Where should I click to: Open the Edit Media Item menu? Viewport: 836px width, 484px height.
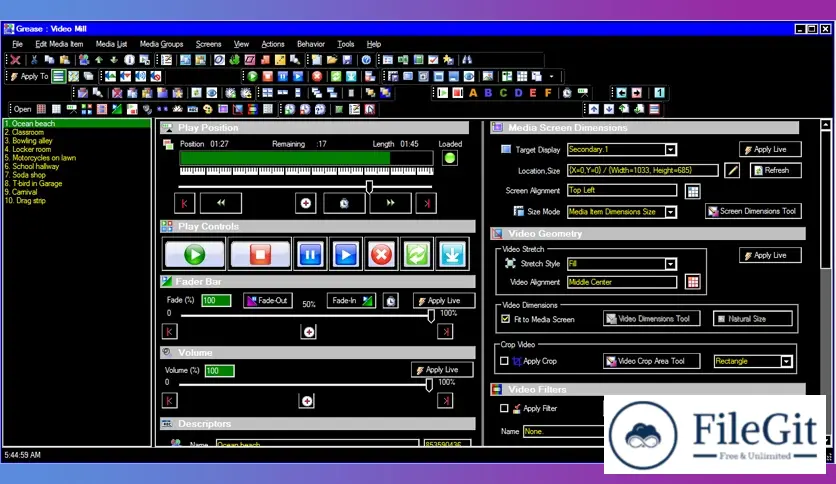point(59,44)
